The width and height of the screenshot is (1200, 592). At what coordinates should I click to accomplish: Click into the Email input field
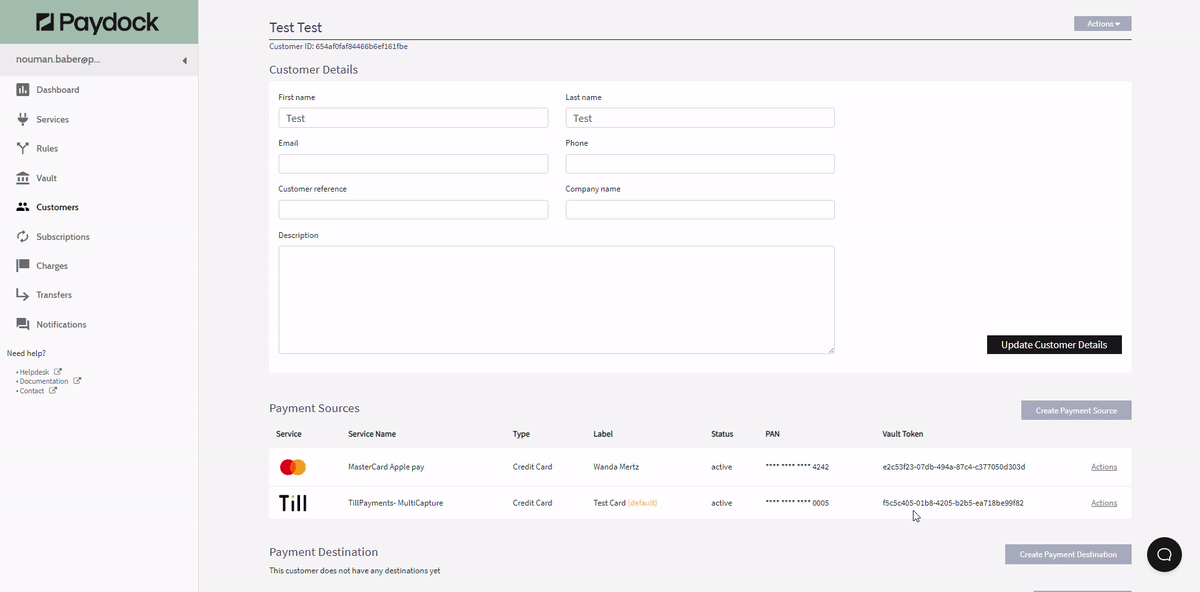(413, 163)
